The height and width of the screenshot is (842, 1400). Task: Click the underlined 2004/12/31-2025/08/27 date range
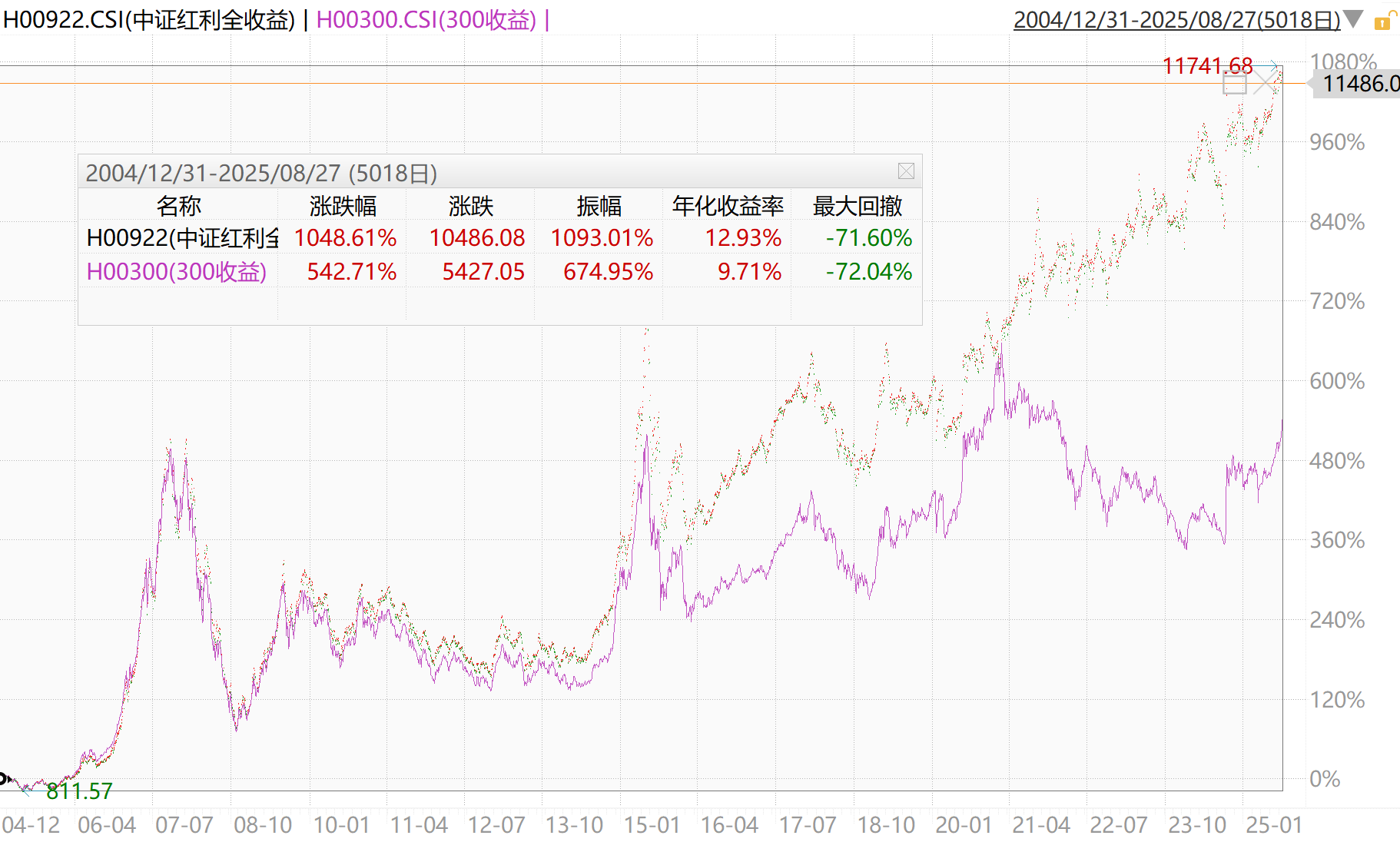point(1176,20)
